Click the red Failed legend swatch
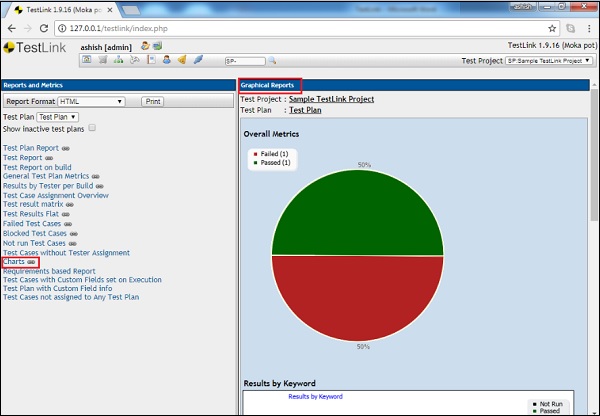600x416 pixels. click(x=256, y=154)
